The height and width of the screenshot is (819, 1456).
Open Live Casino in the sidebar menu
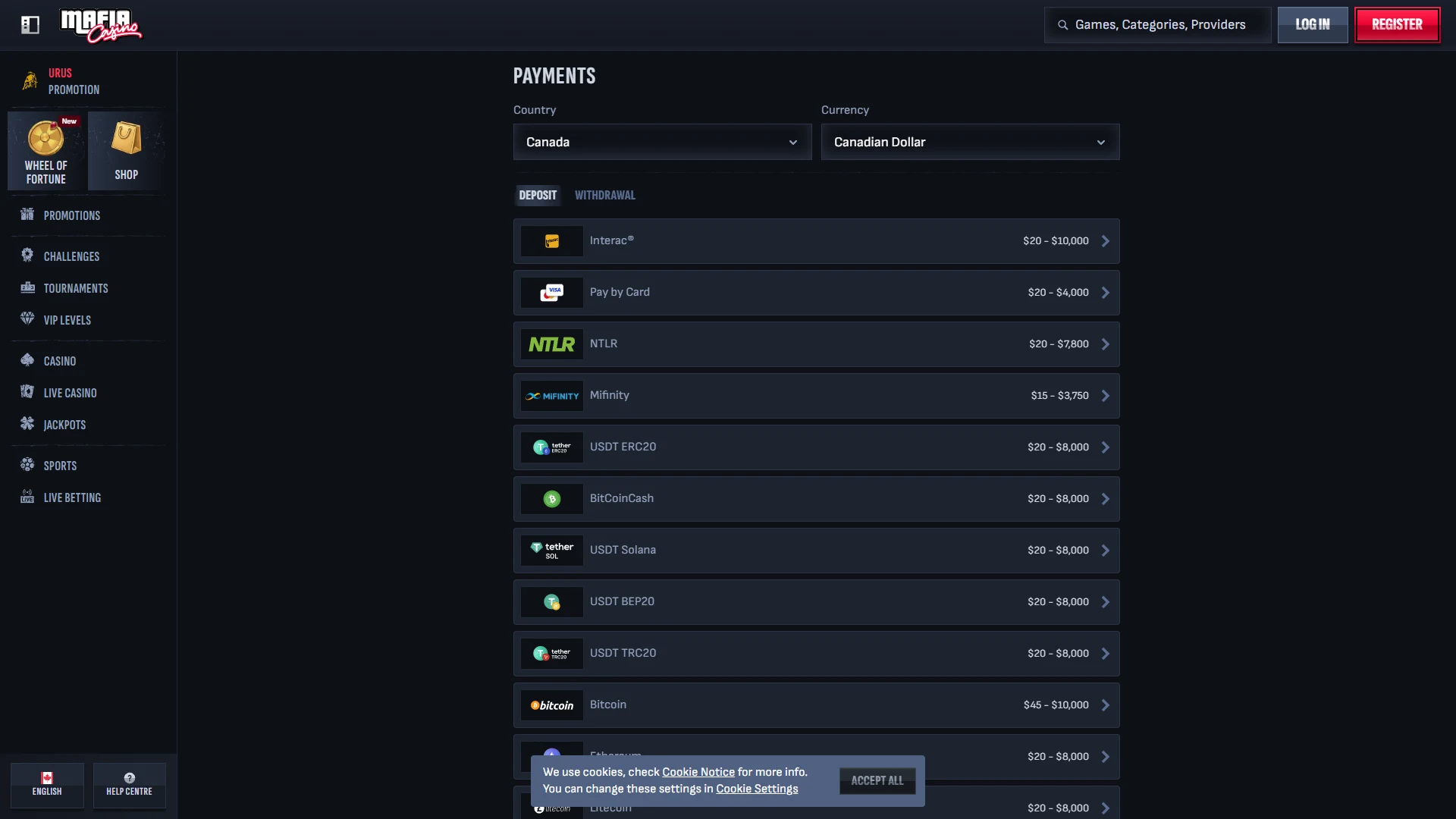tap(71, 393)
